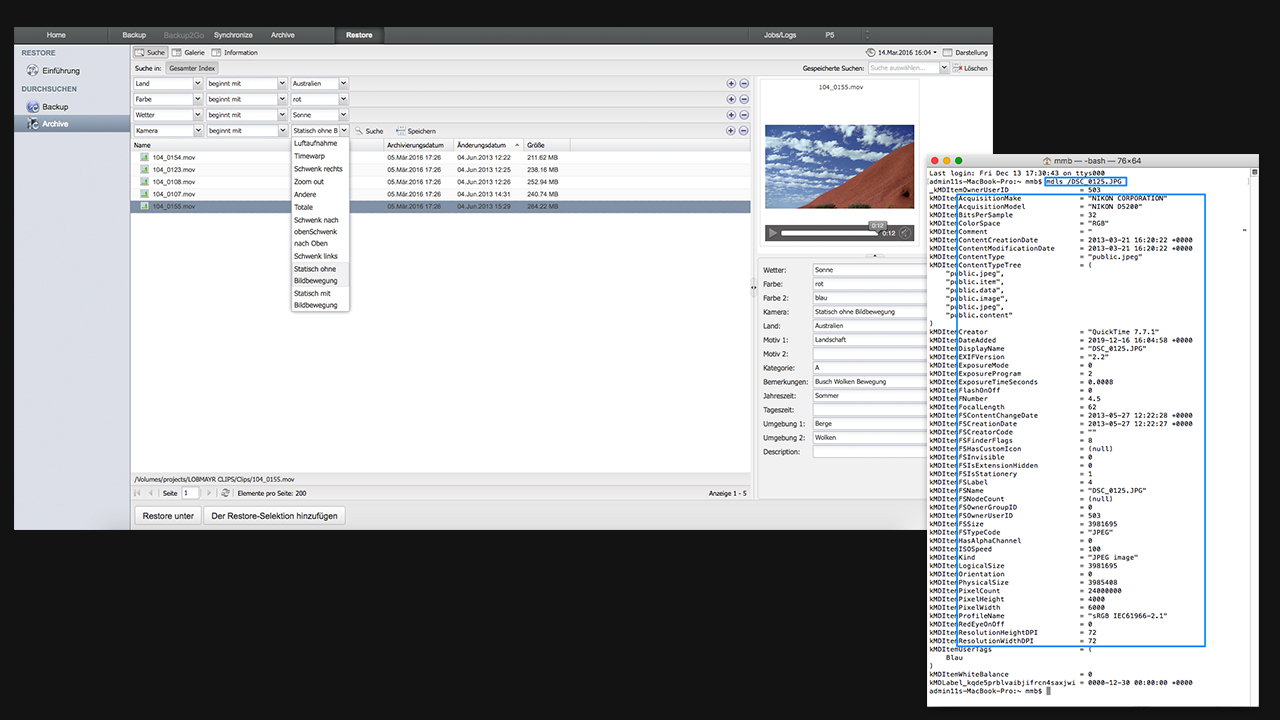
Task: Remove the Wetter search criterion row
Action: pyautogui.click(x=744, y=115)
